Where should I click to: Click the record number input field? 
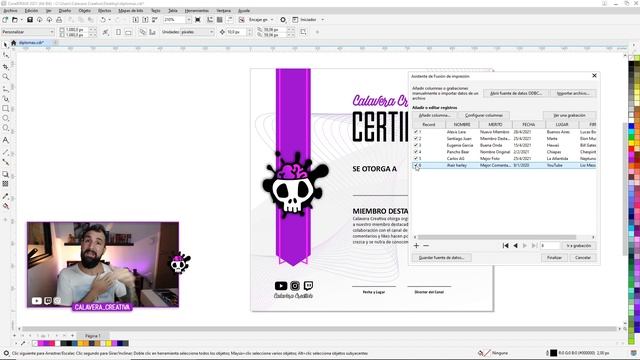(x=550, y=246)
